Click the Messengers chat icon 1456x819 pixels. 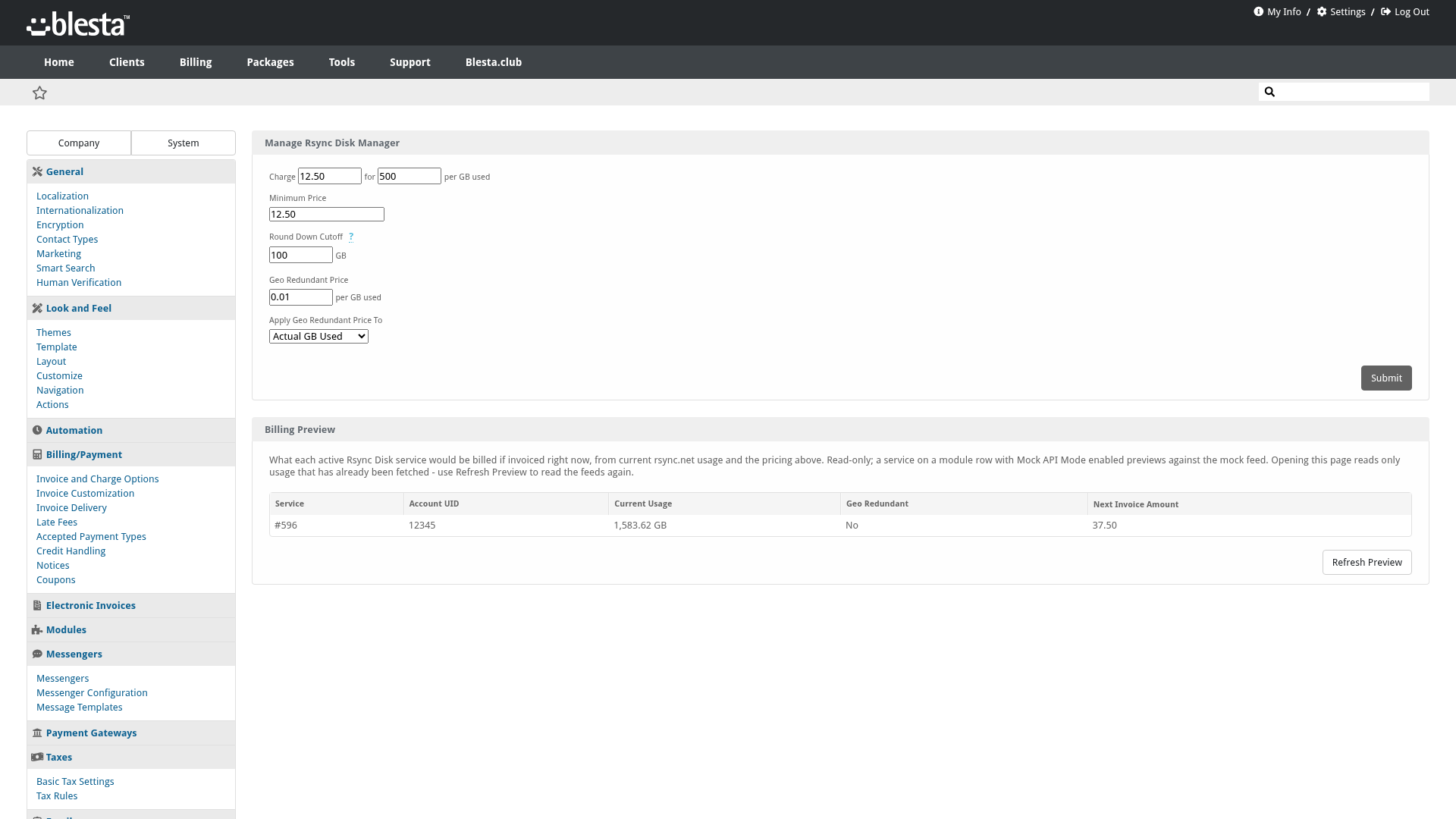point(37,654)
